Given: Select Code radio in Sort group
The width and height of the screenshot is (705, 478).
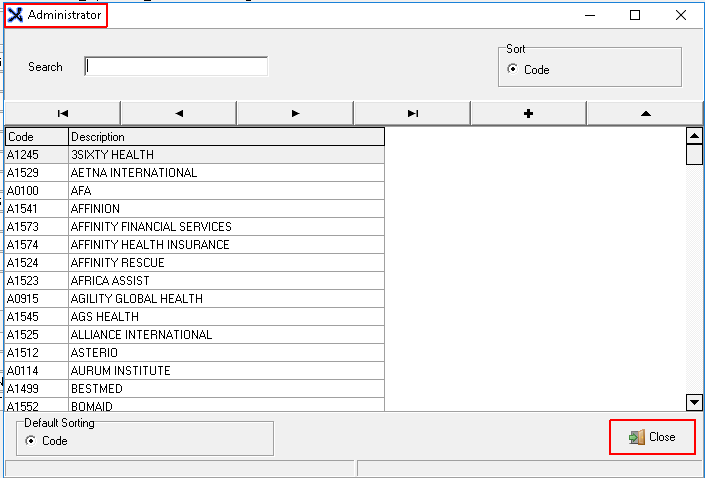Looking at the screenshot, I should point(512,69).
